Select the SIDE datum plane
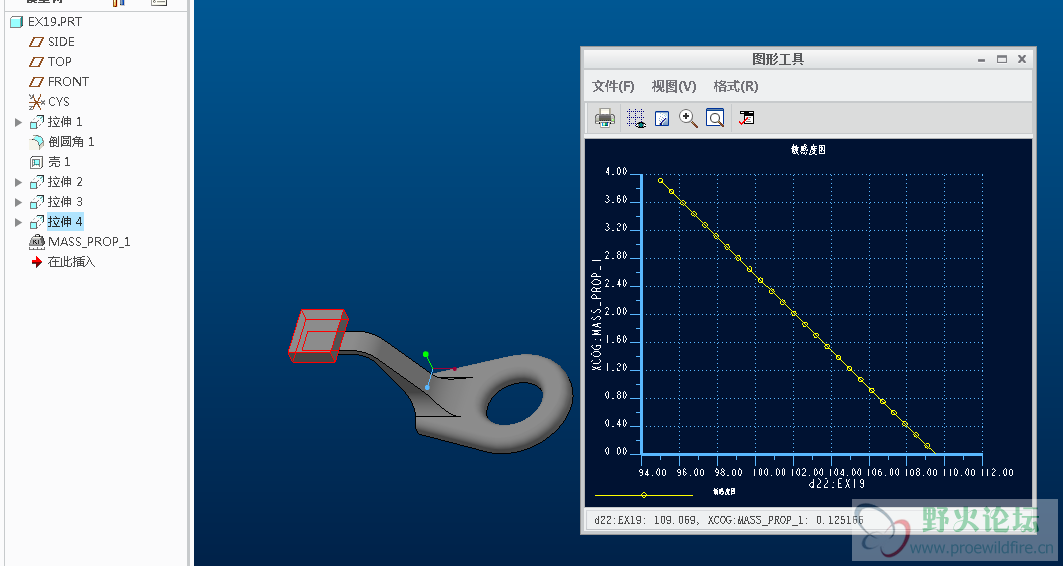 pyautogui.click(x=61, y=41)
